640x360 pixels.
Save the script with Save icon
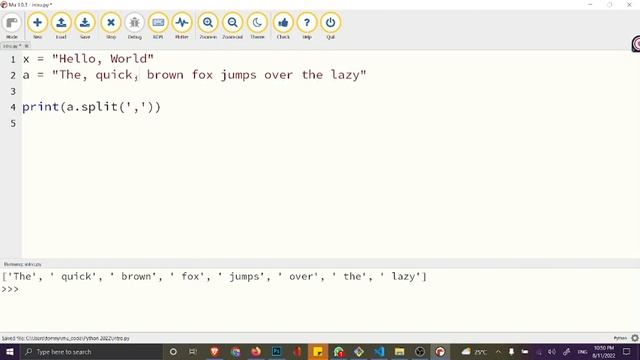click(x=85, y=26)
